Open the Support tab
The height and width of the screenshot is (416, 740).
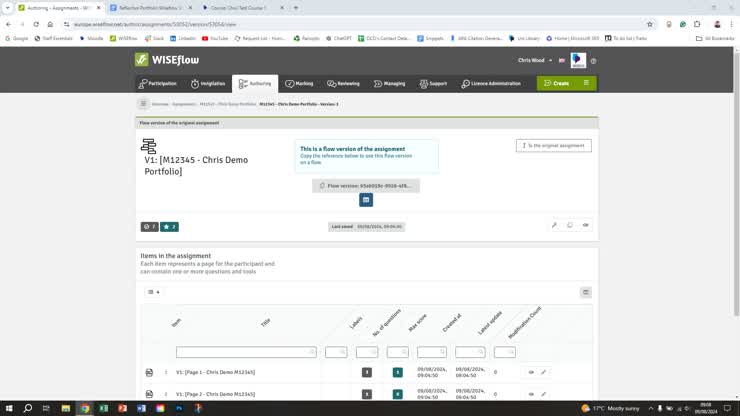(433, 84)
